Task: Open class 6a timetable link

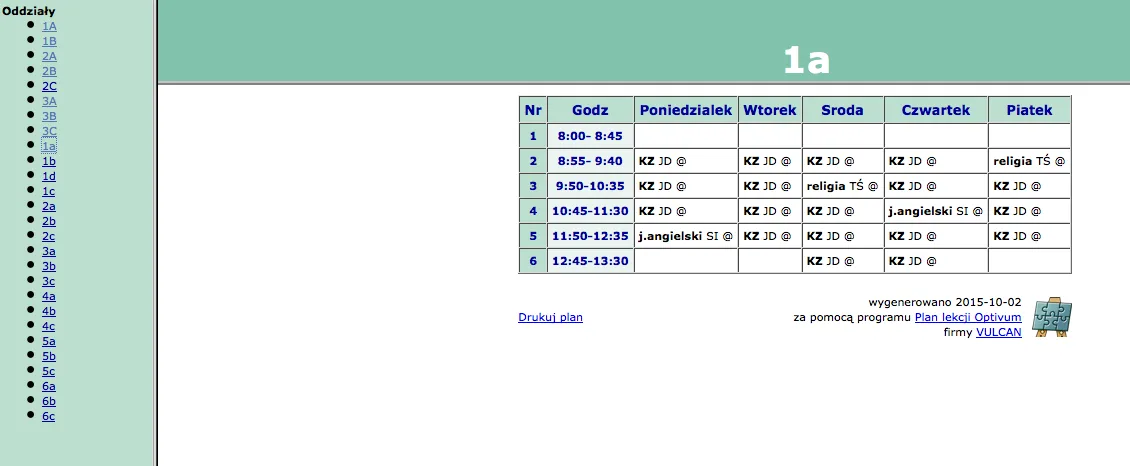Action: click(49, 386)
